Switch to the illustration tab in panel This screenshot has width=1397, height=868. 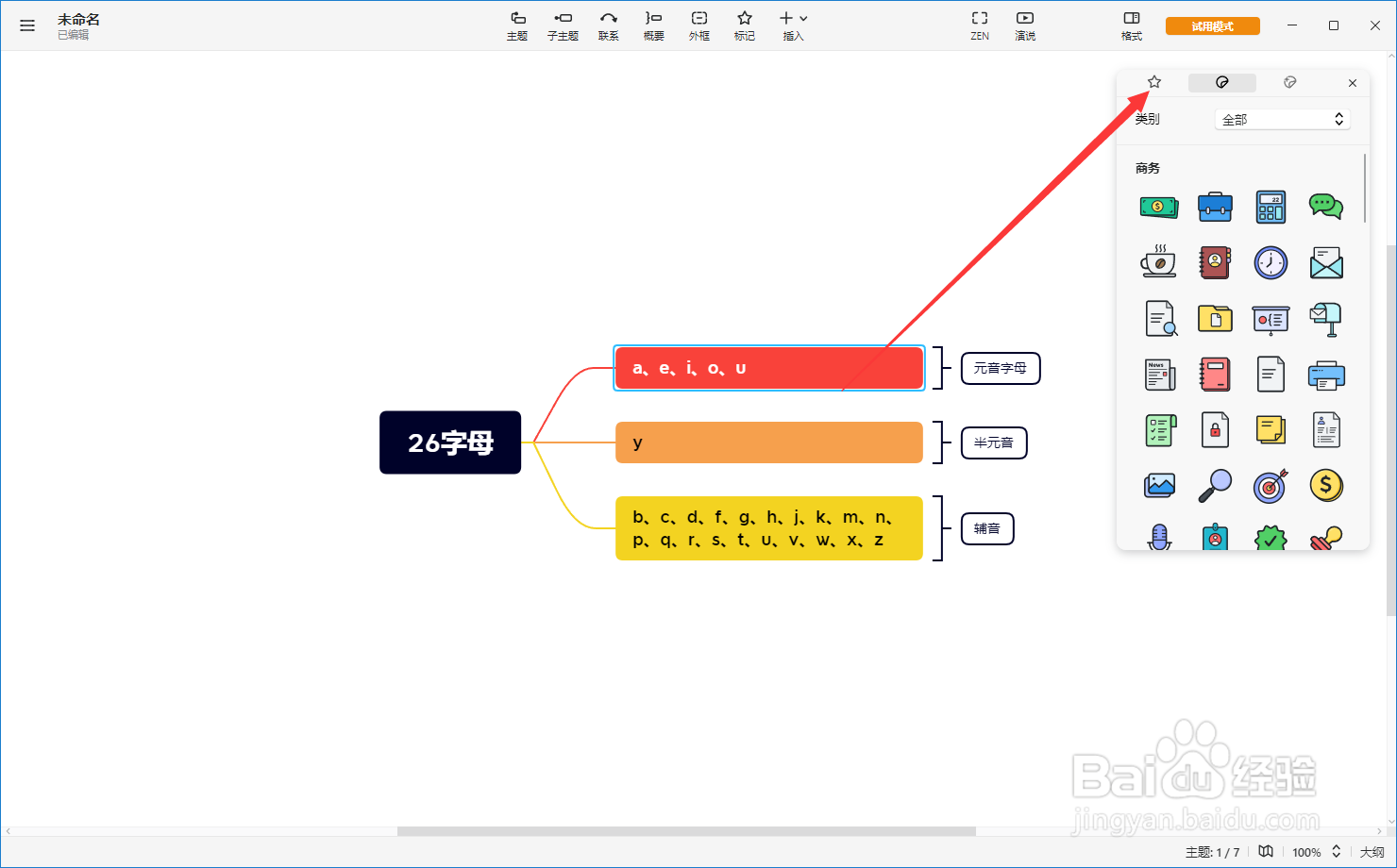pos(1290,82)
